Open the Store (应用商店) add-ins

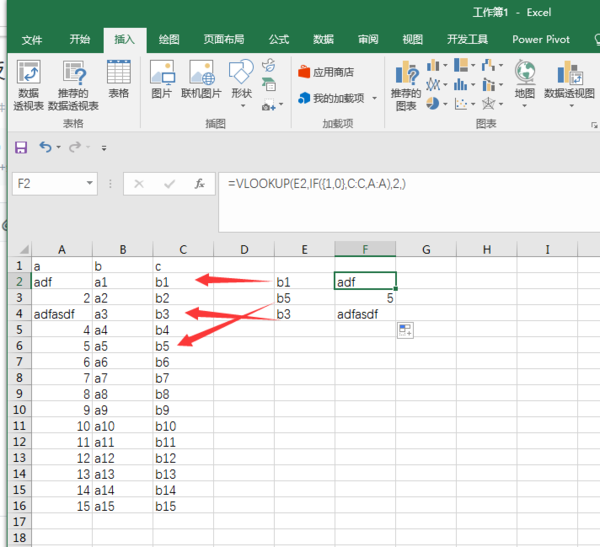click(x=326, y=72)
